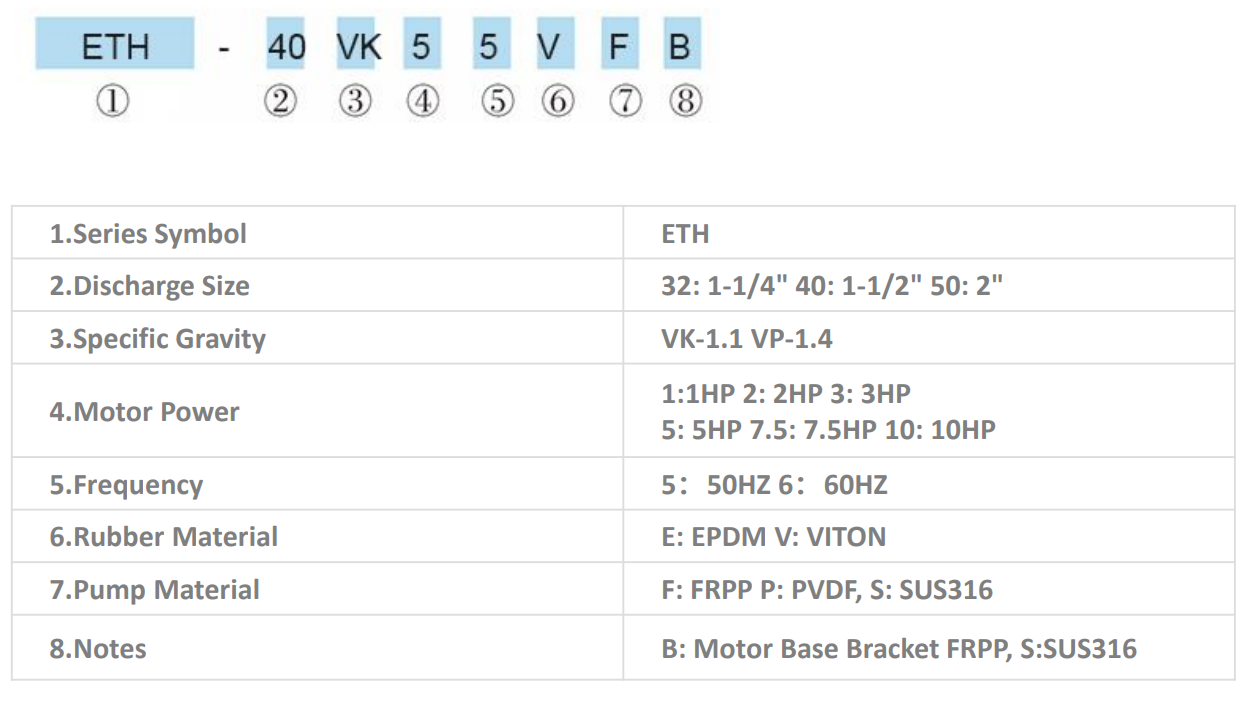Click the circled number 6 marker

click(557, 102)
